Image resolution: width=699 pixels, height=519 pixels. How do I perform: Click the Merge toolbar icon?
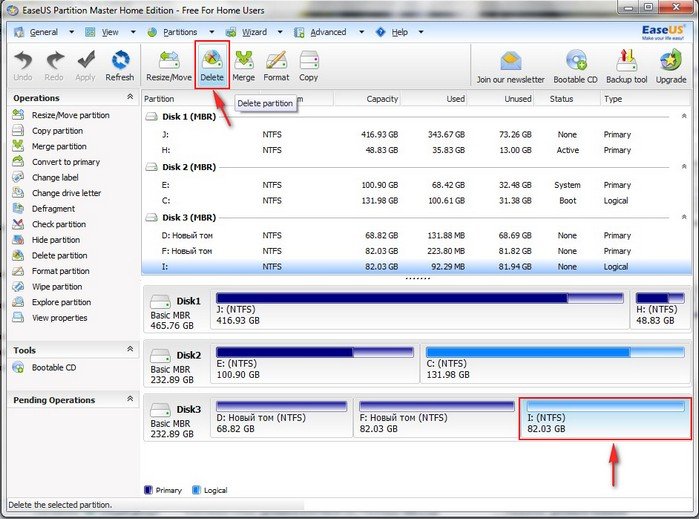(243, 65)
